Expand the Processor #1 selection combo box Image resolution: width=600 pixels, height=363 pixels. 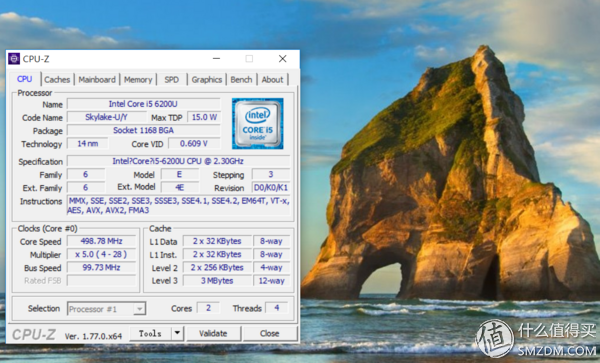(x=106, y=309)
